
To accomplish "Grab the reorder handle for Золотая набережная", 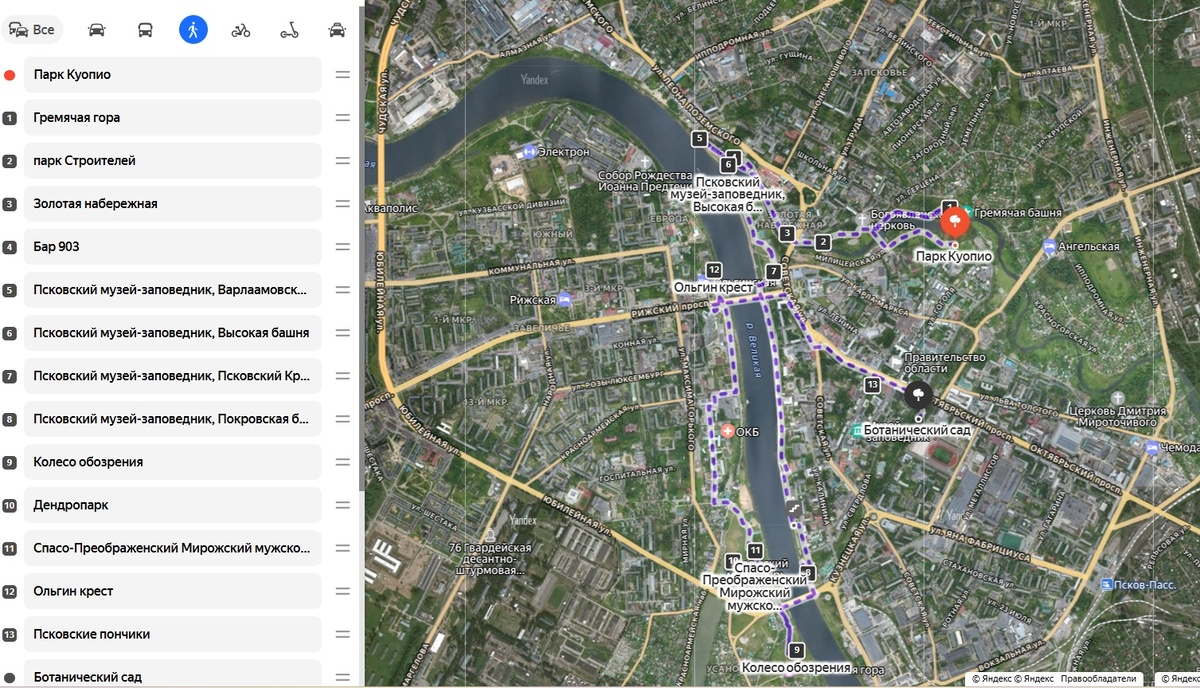I will click(x=342, y=203).
